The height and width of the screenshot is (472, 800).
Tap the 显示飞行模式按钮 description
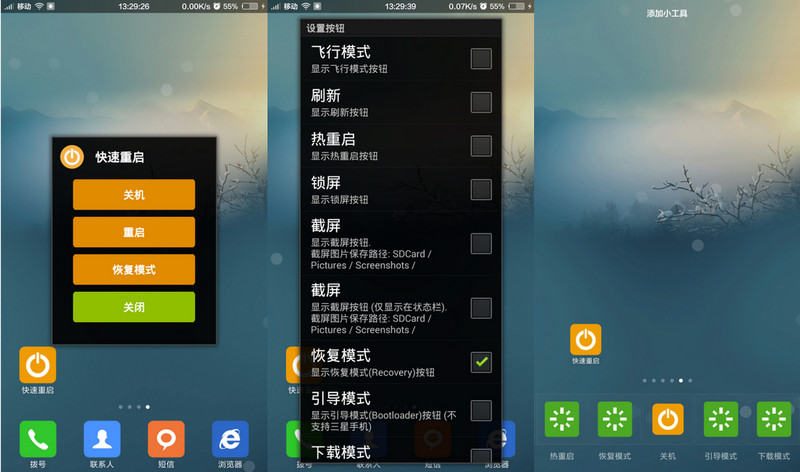click(x=349, y=69)
